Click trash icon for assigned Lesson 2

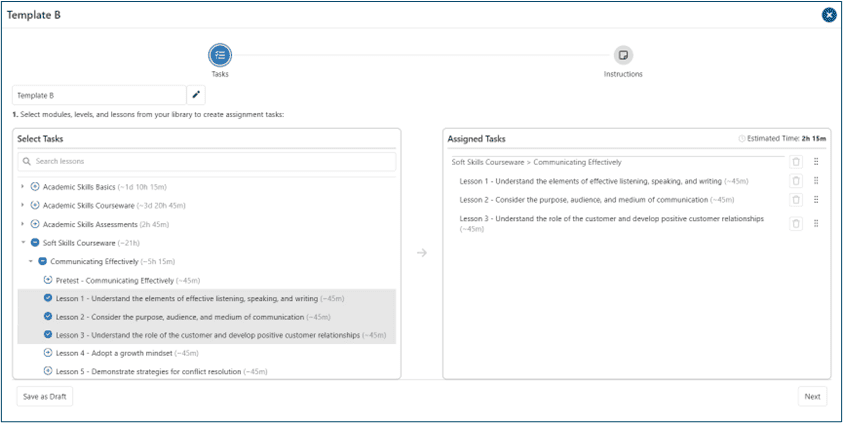pyautogui.click(x=796, y=200)
